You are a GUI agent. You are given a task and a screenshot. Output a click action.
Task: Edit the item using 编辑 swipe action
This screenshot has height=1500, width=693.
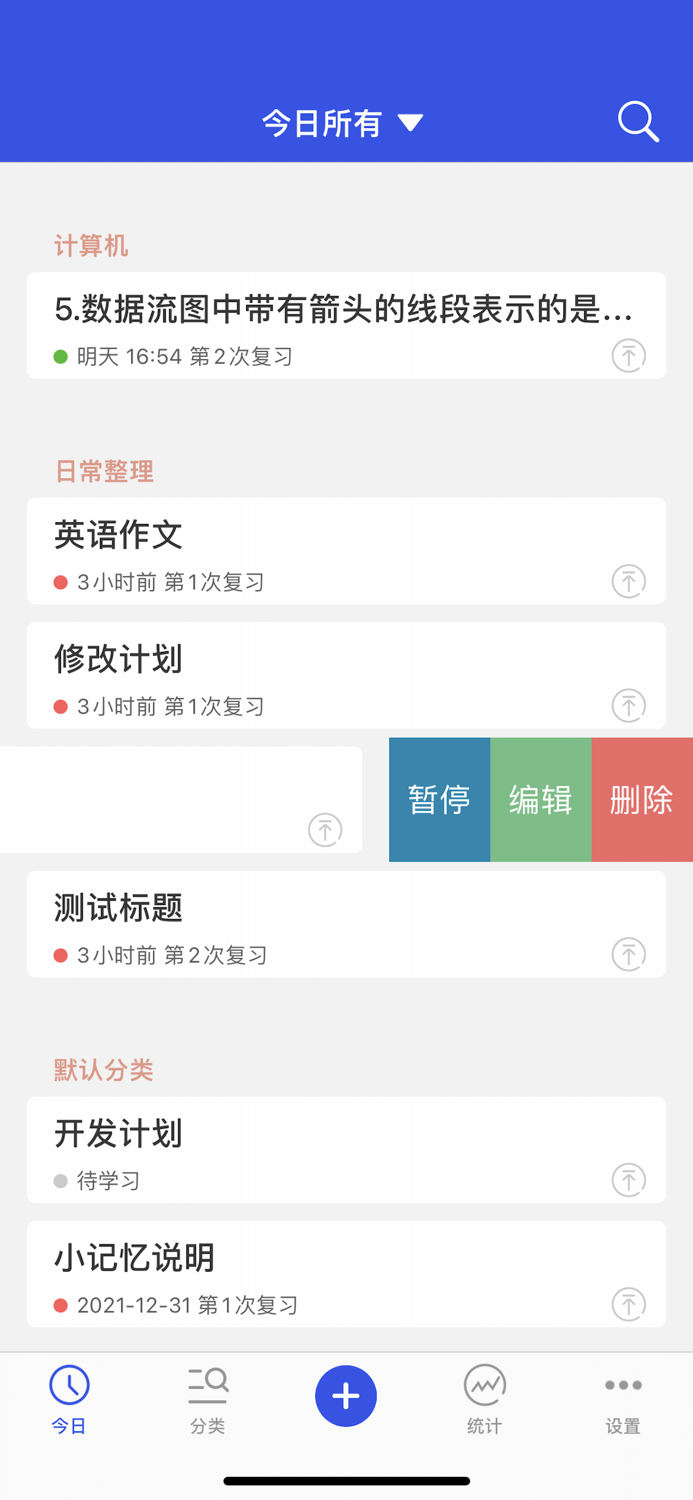(x=541, y=799)
